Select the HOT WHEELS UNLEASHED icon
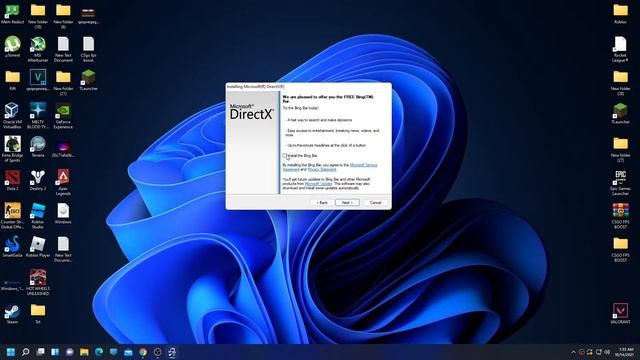640x360 pixels. 38,282
